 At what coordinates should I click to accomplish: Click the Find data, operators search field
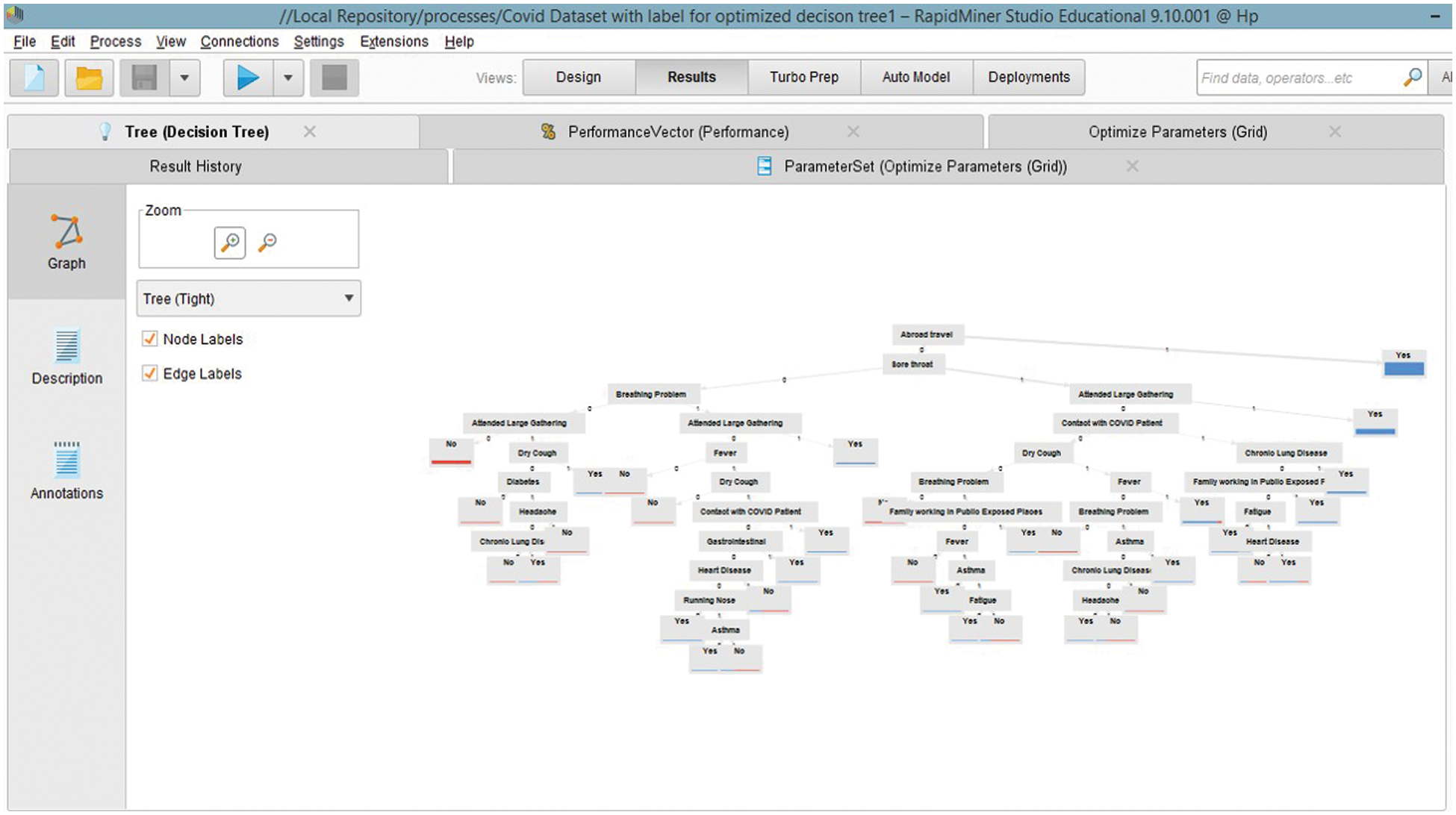[x=1298, y=78]
